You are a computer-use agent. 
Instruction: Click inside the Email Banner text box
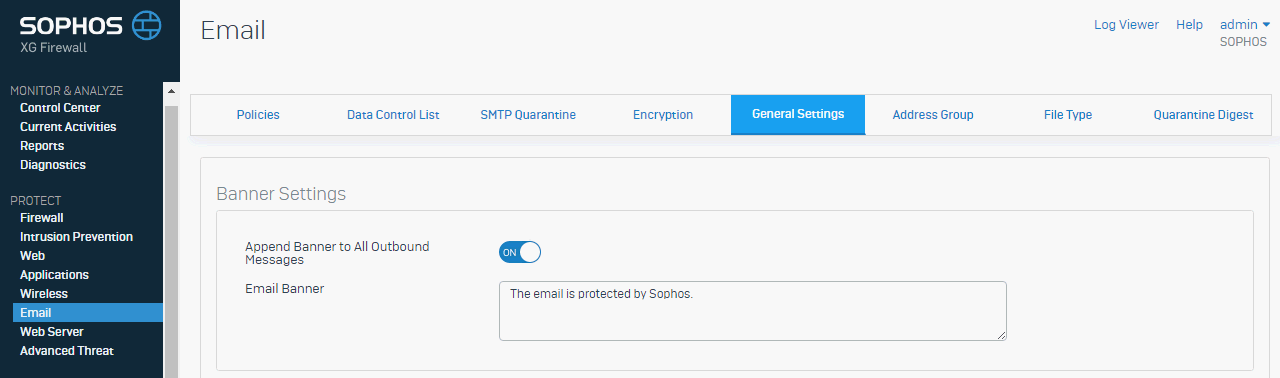pos(752,311)
